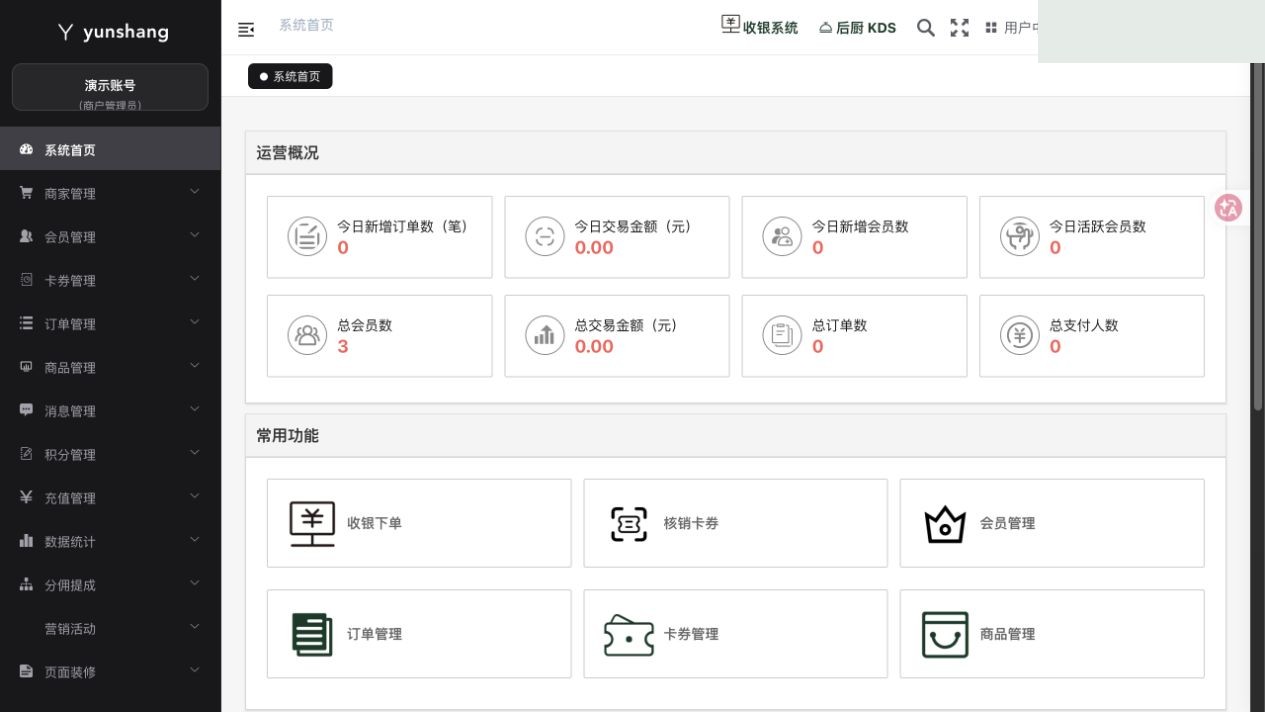Viewport: 1265px width, 712px height.
Task: Click the 今日活跃会员数 icon
Action: click(x=1020, y=237)
